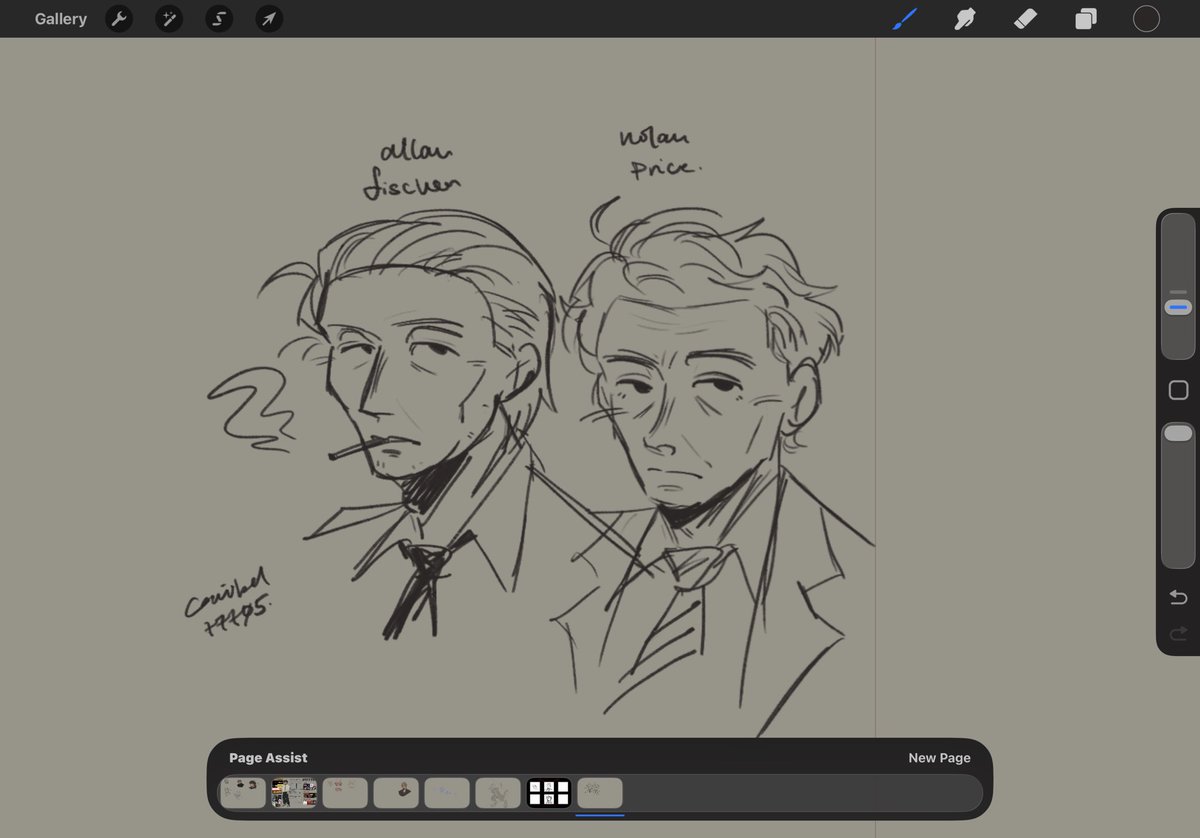Select the Smudge finger tool
Screen dimensions: 1200x838
pyautogui.click(x=965, y=18)
